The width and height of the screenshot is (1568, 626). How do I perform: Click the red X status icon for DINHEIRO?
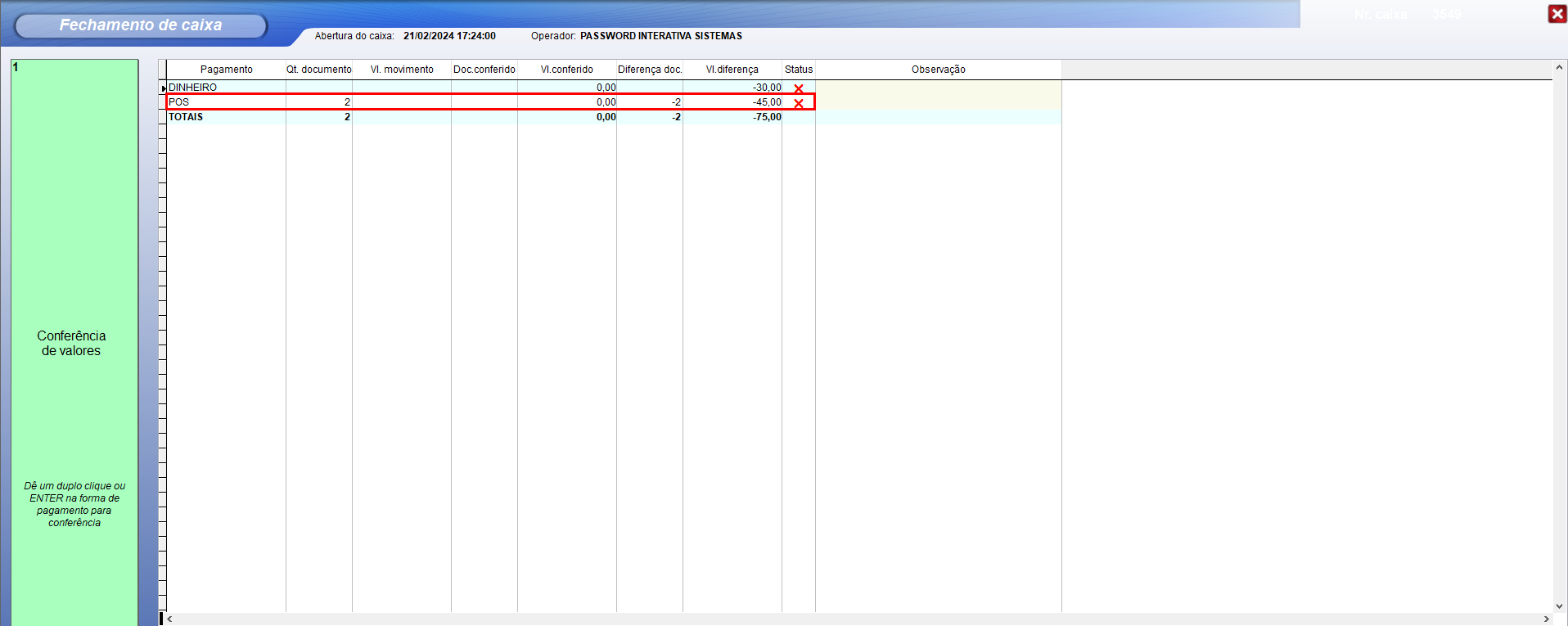[x=799, y=88]
